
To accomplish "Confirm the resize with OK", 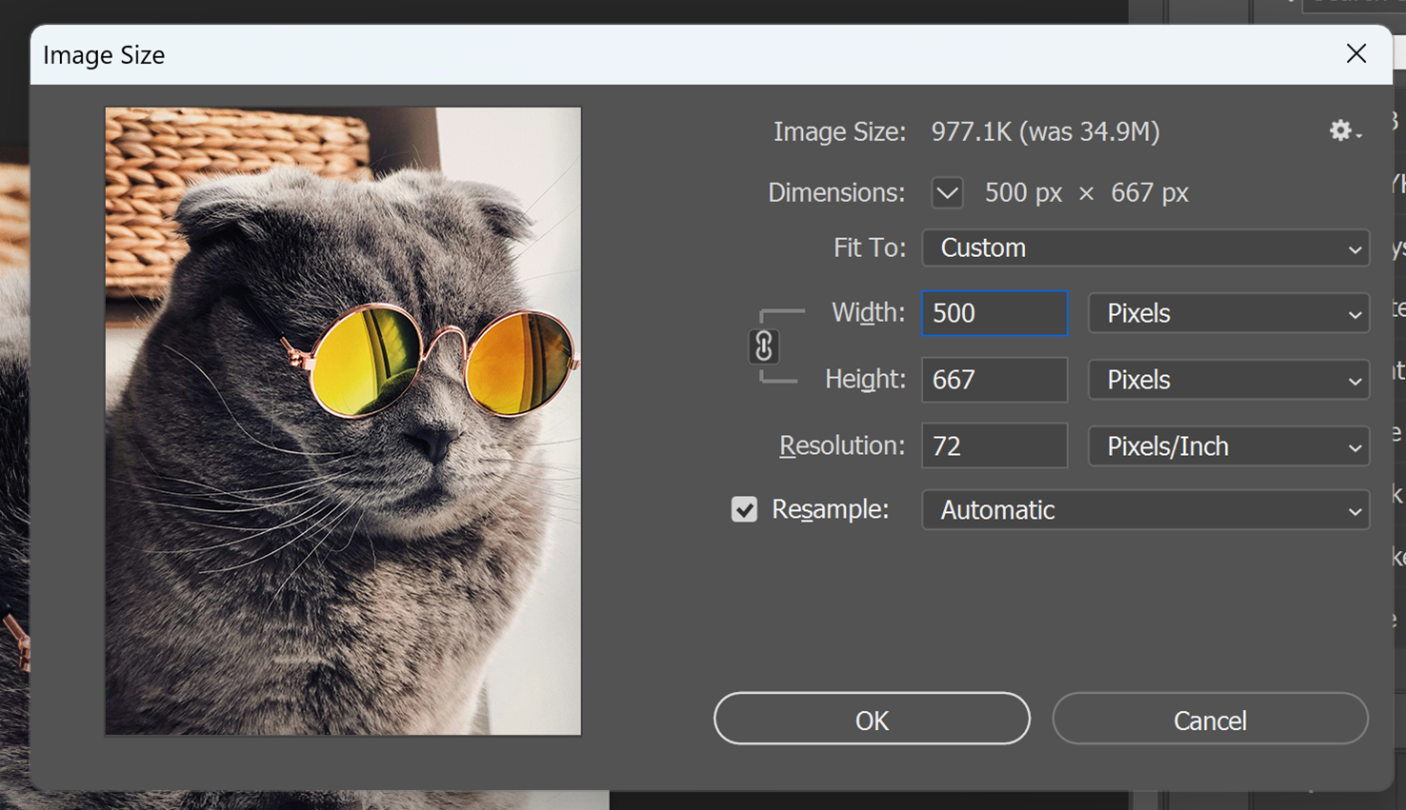I will click(x=872, y=719).
